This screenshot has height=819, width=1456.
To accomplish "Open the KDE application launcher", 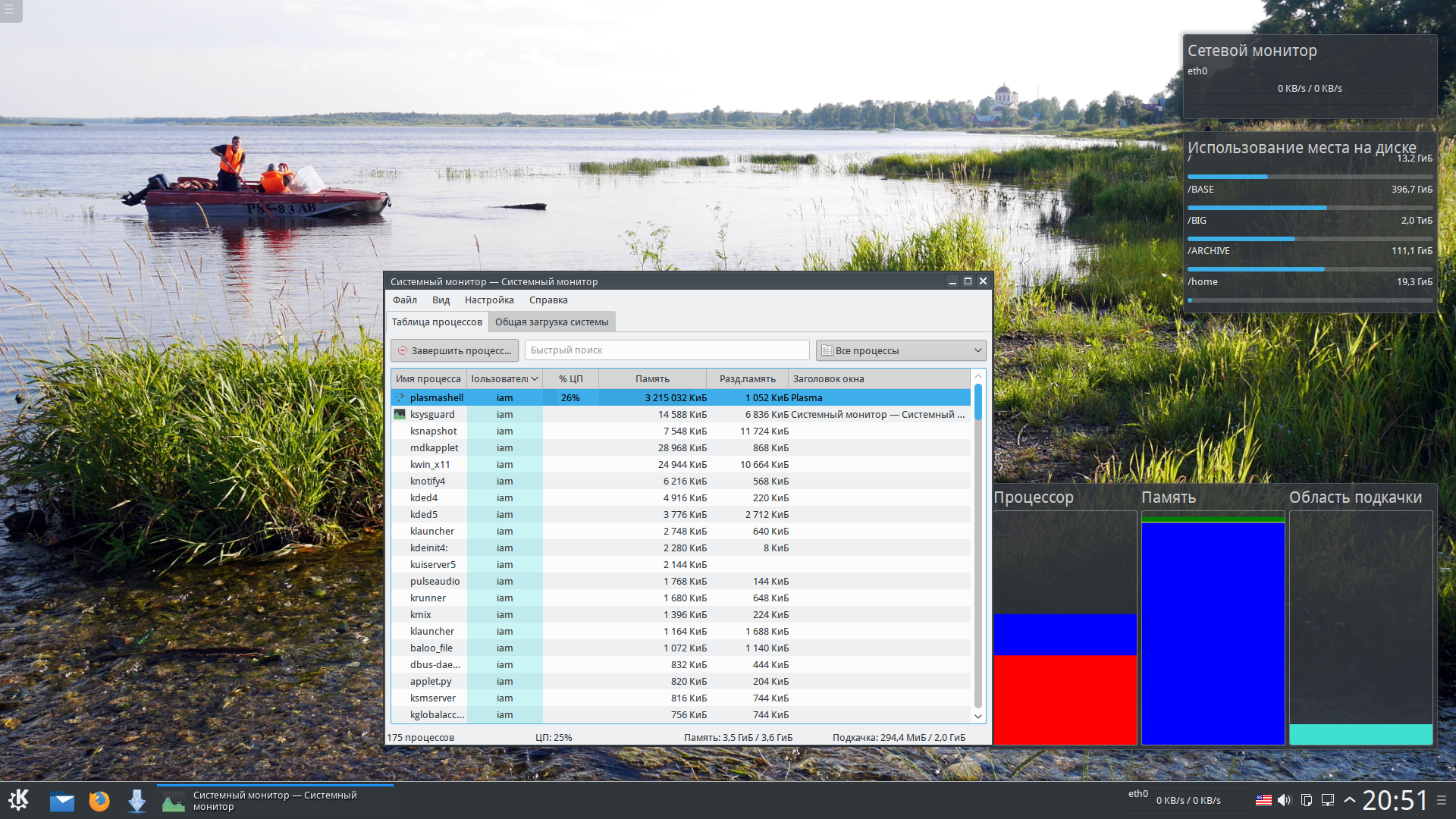I will (18, 800).
